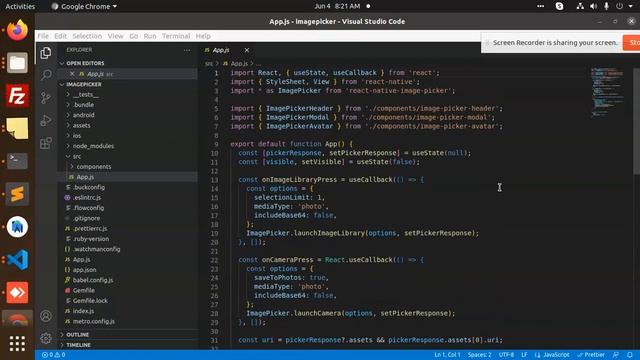
Task: Click the editor vertical scrollbar
Action: pos(636,121)
